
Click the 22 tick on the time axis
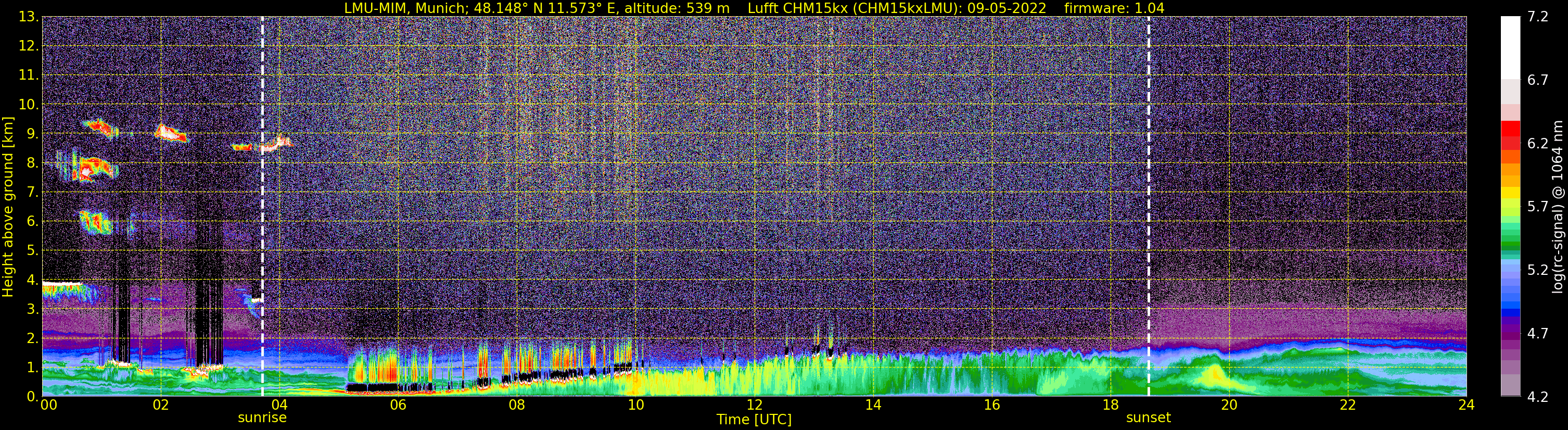click(1348, 405)
